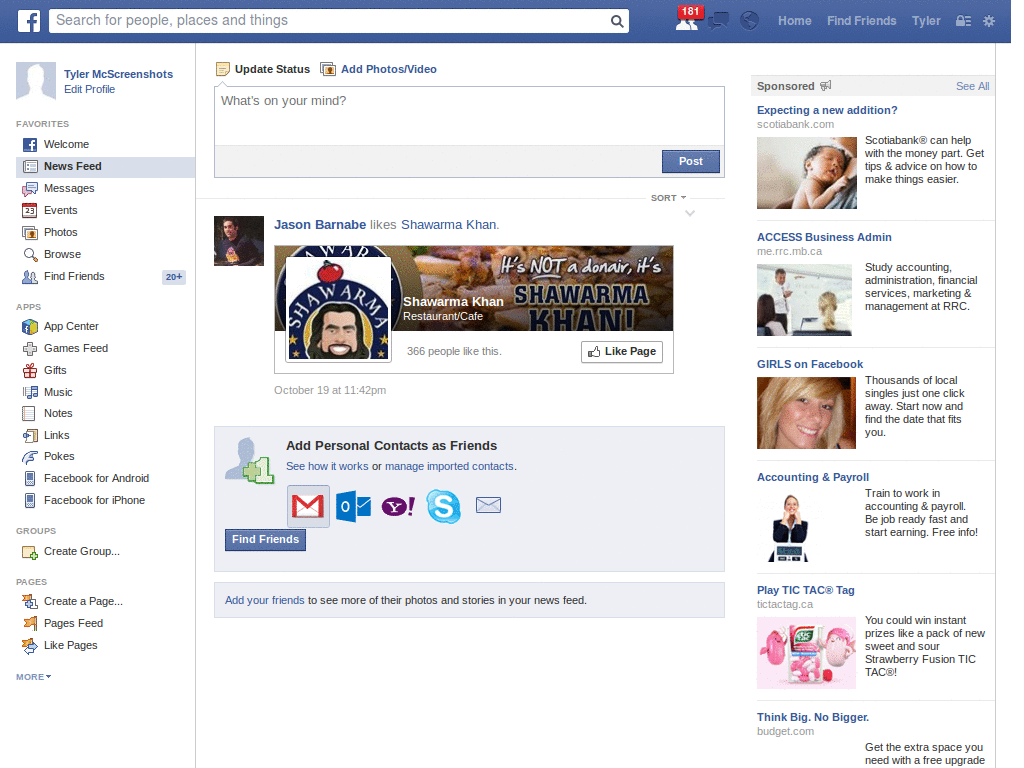Open the Edit Profile link
The width and height of the screenshot is (1024, 768).
89,89
